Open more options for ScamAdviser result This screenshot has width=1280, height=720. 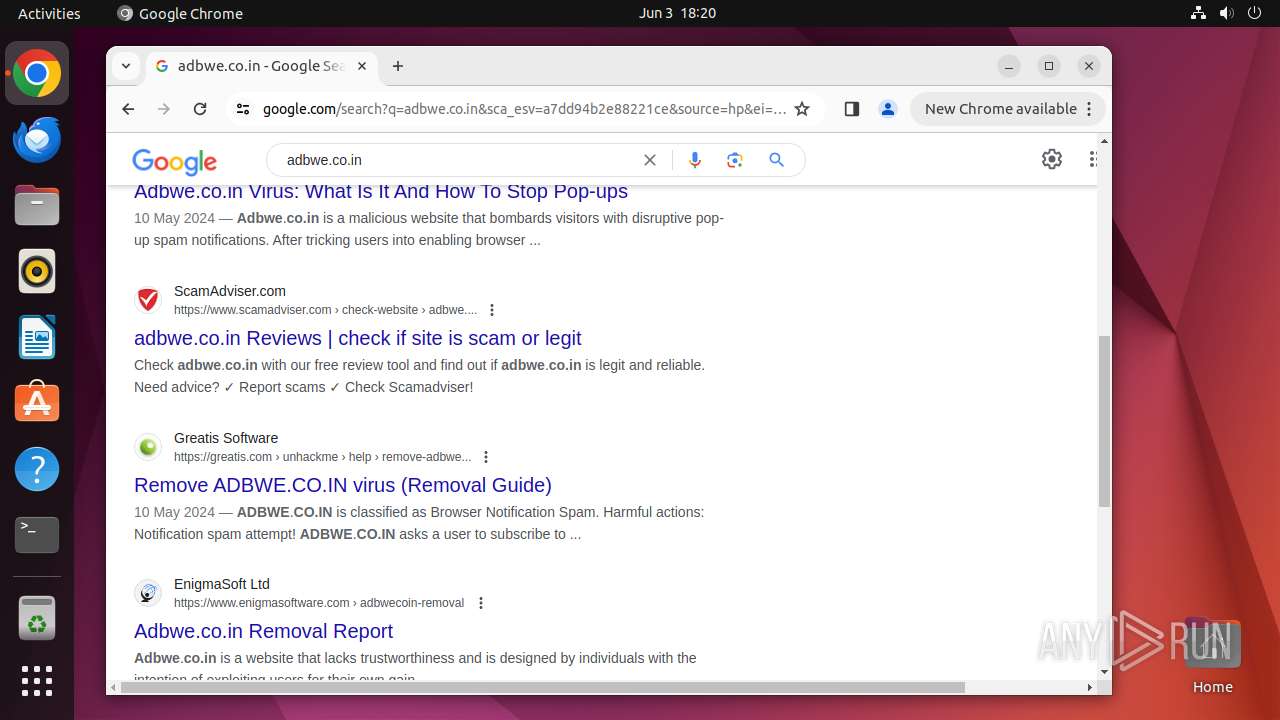pos(491,310)
